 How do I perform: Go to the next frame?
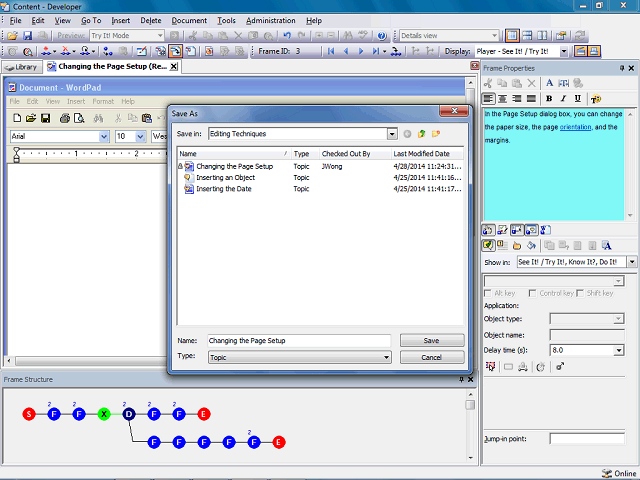361,51
